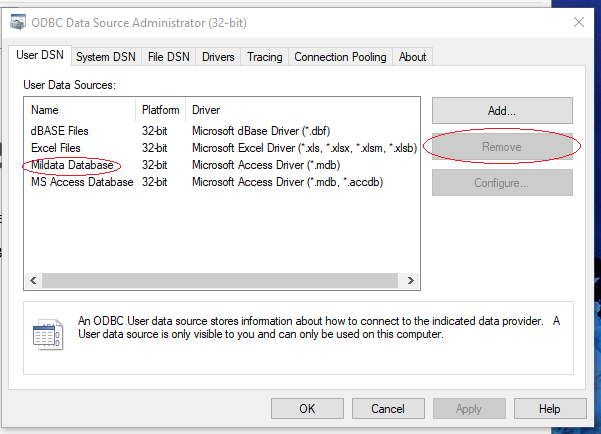Click the Microsoft Access Driver (*.mdb) cell

pyautogui.click(x=266, y=165)
